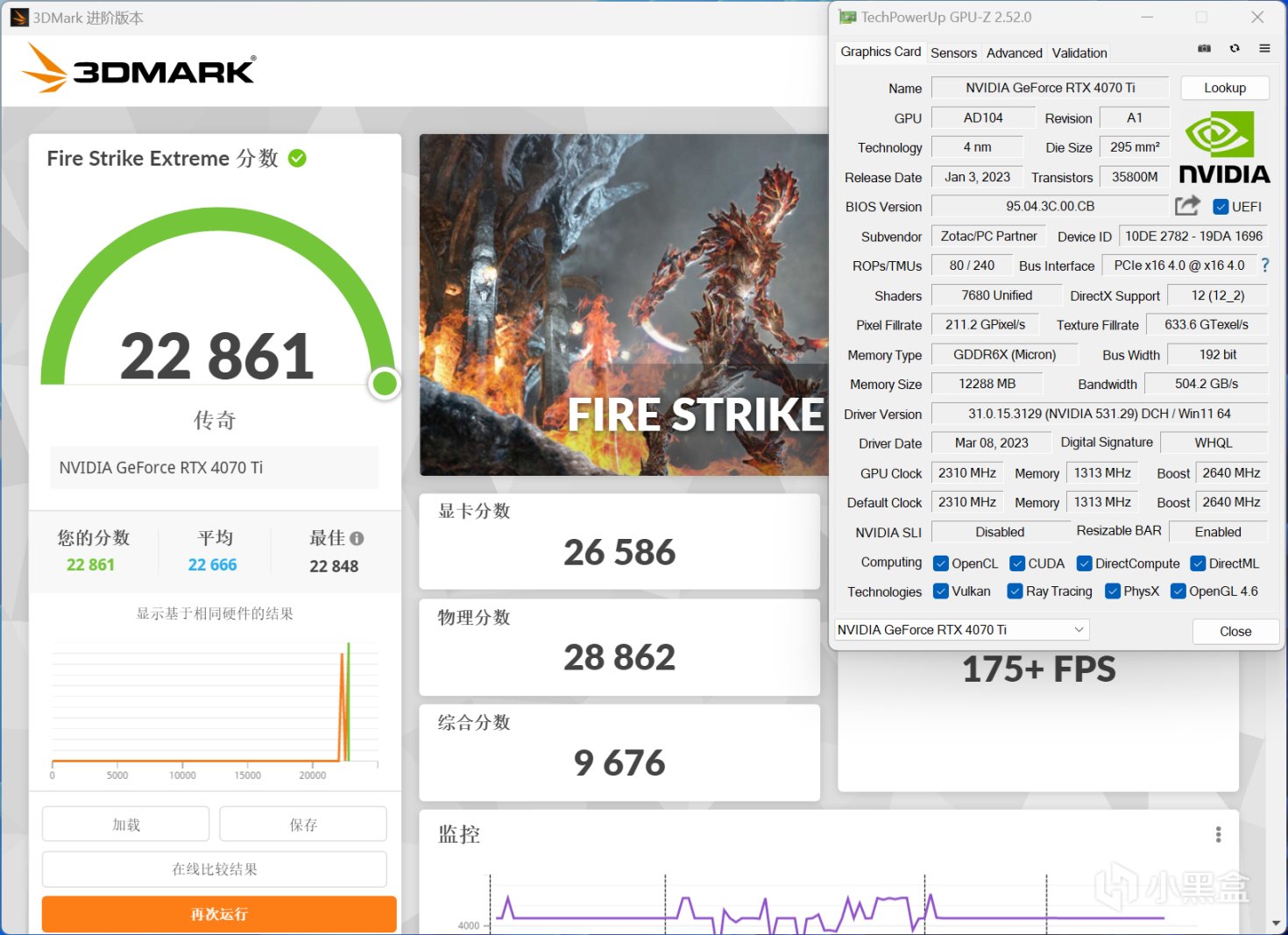The image size is (1288, 935).
Task: Run the benchmark again with 再次运行
Action: (219, 914)
